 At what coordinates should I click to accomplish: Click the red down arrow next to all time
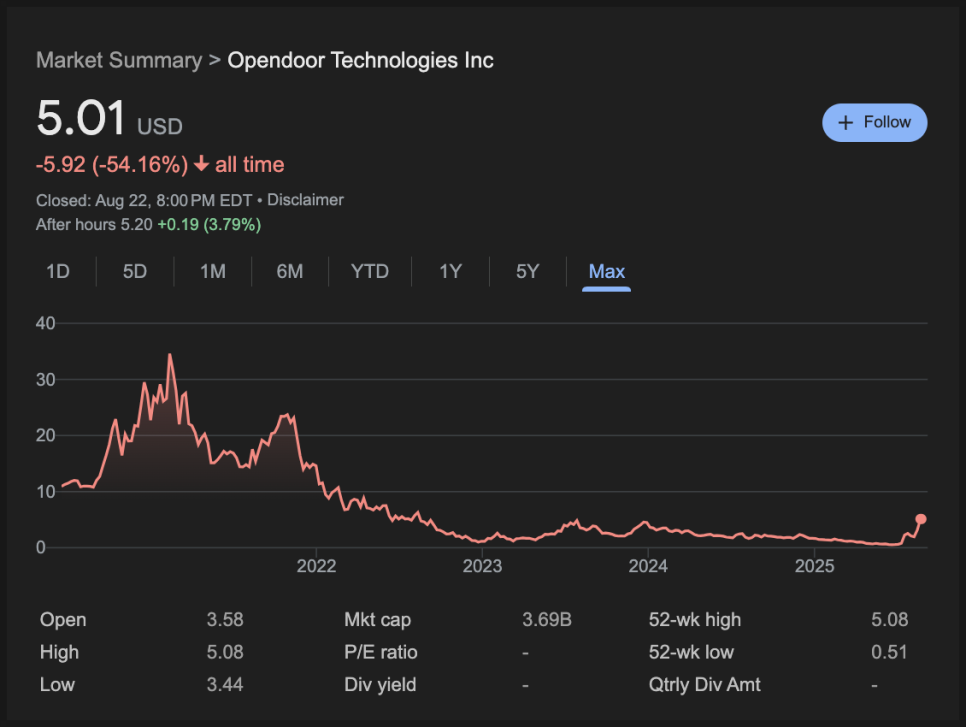(x=201, y=164)
